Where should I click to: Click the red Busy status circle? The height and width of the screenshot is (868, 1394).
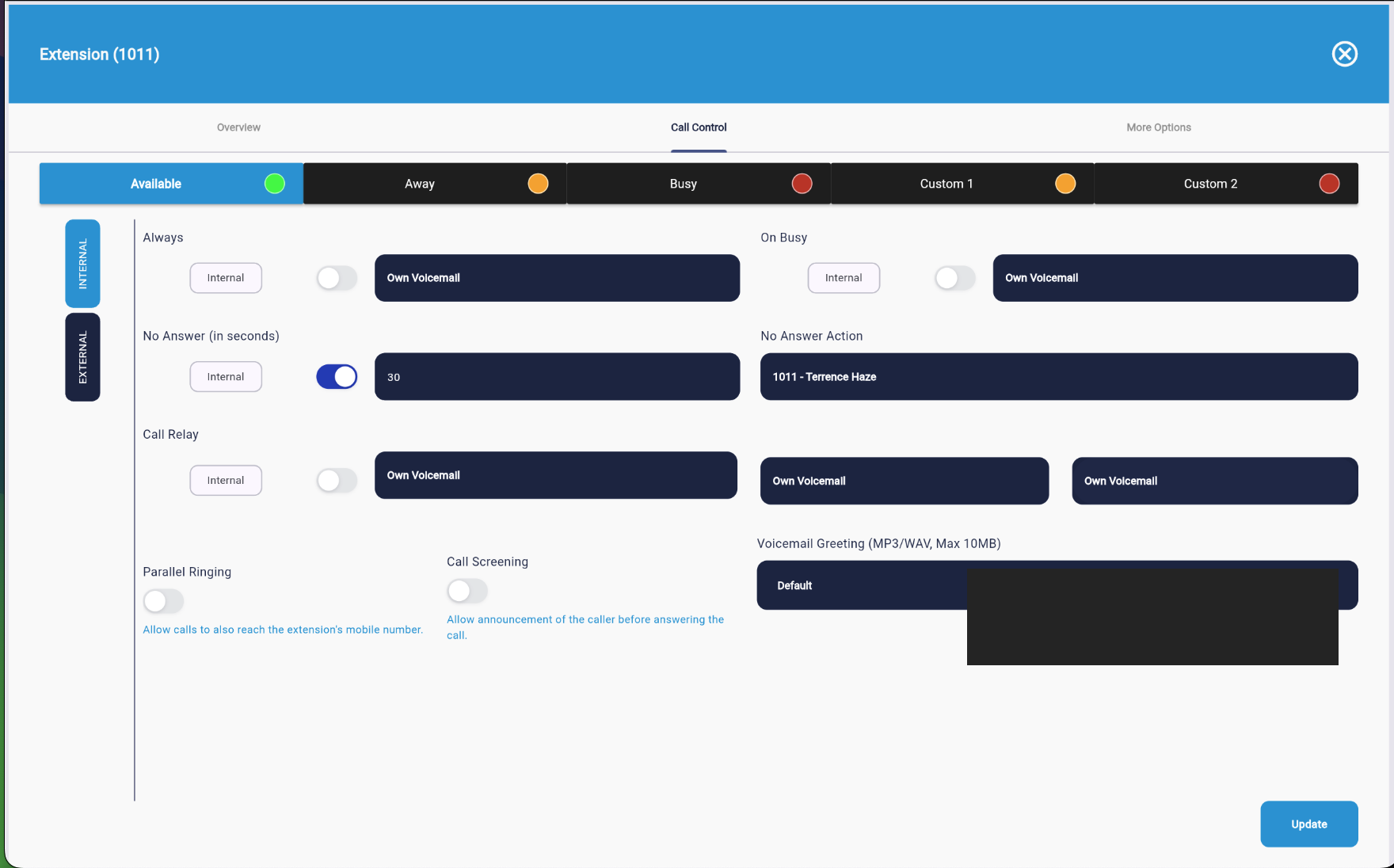pos(802,183)
